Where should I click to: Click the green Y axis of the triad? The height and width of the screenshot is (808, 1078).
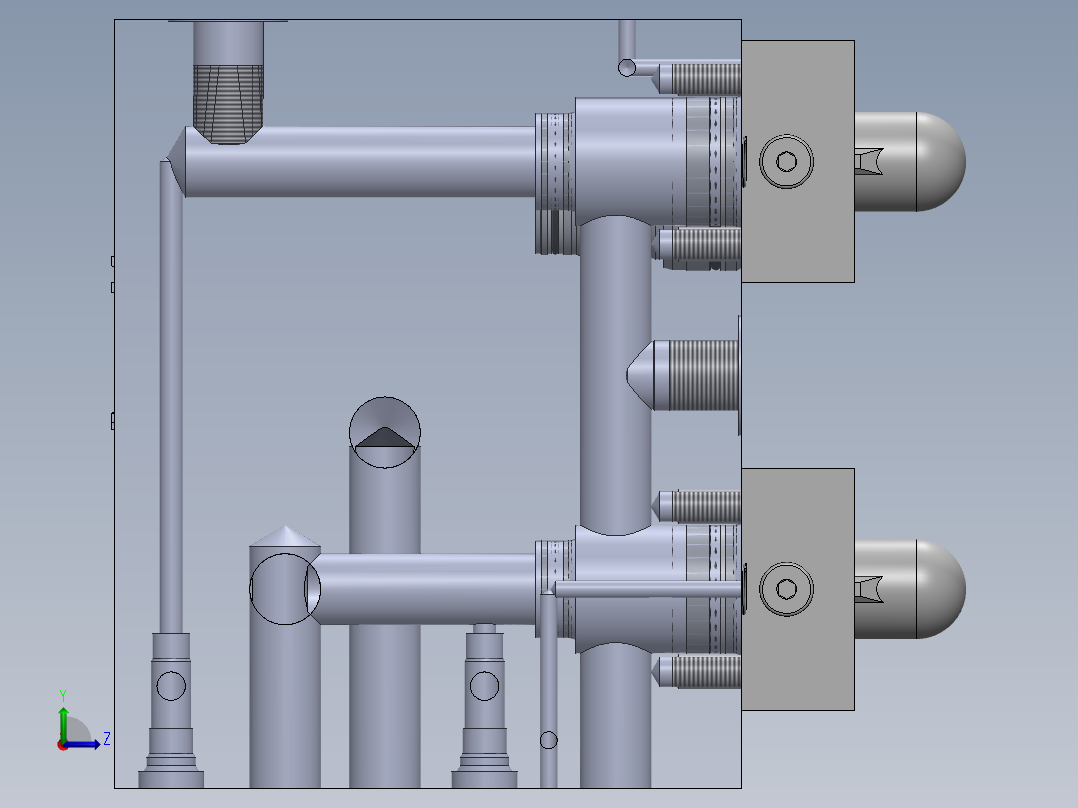pos(63,723)
